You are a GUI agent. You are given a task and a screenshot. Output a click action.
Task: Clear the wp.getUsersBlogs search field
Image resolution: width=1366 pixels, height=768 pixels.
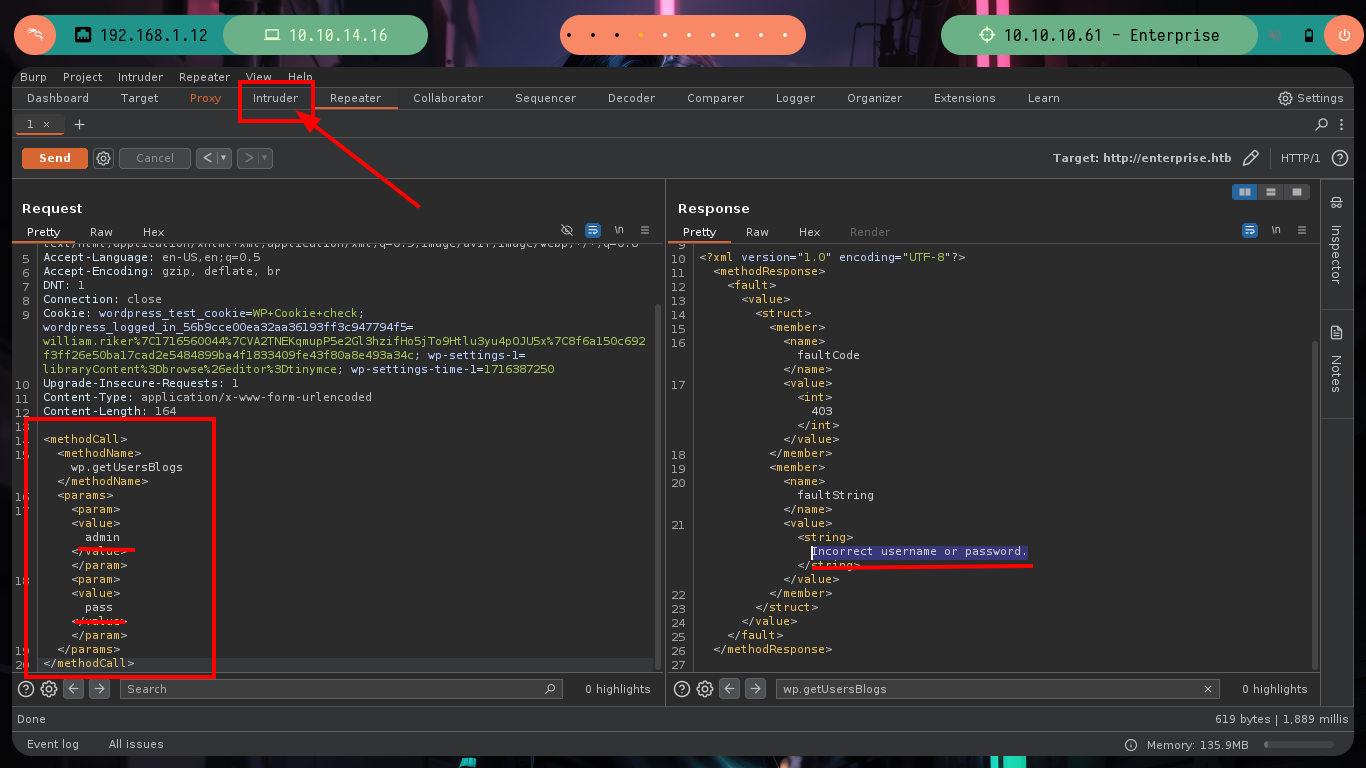click(1208, 689)
